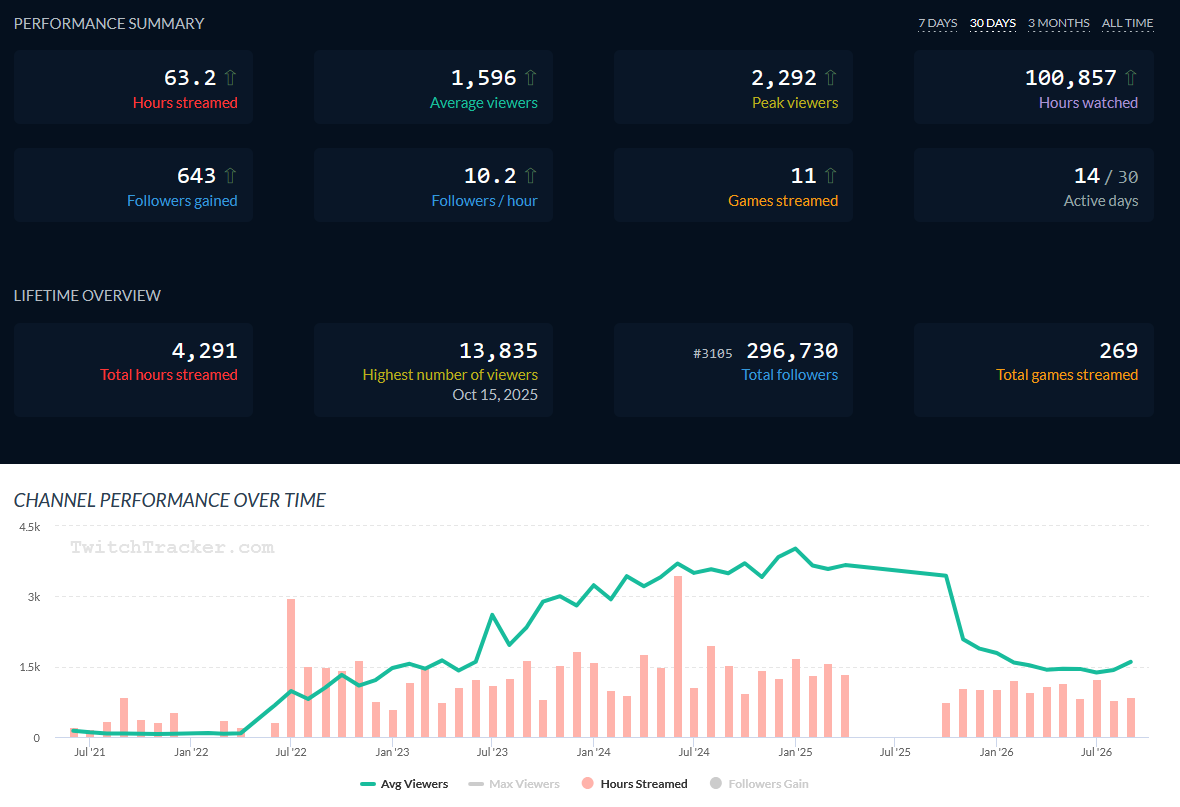Click the up arrow beside Average viewers
Image resolution: width=1180 pixels, height=807 pixels.
pyautogui.click(x=531, y=78)
